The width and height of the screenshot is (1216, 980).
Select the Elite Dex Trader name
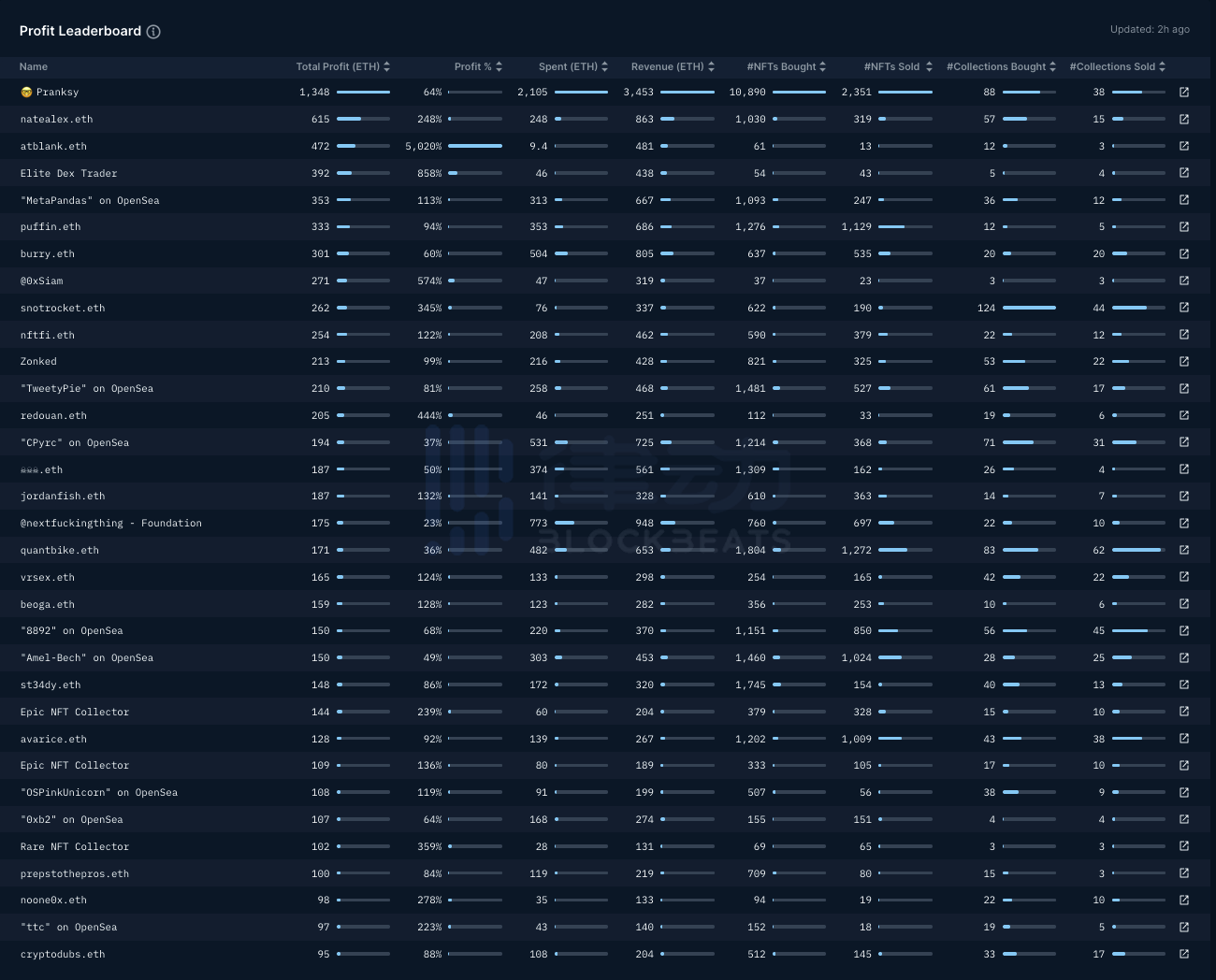pyautogui.click(x=68, y=173)
